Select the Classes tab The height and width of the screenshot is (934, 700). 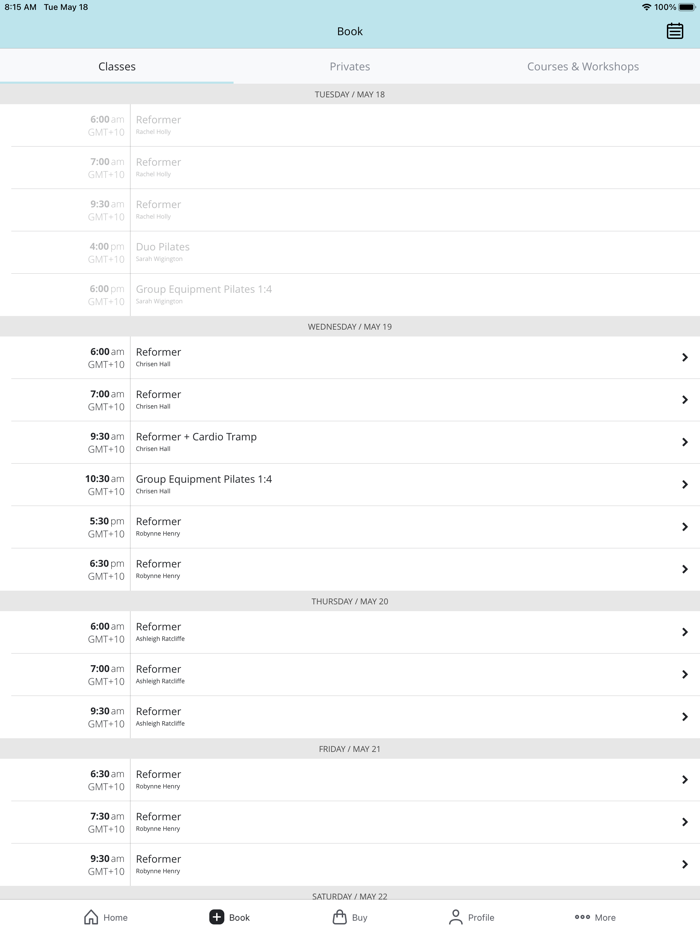click(x=117, y=66)
